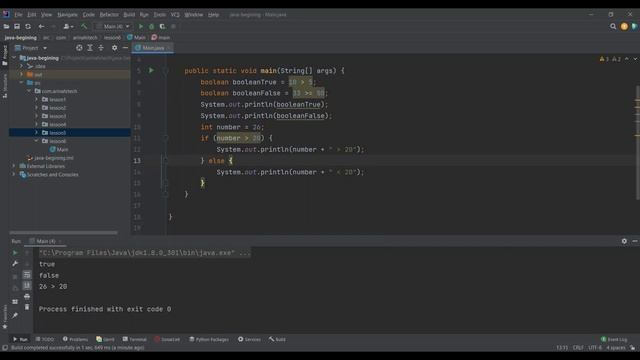Image resolution: width=640 pixels, height=360 pixels.
Task: Click the yellow warnings indicator in editor
Action: pyautogui.click(x=604, y=59)
